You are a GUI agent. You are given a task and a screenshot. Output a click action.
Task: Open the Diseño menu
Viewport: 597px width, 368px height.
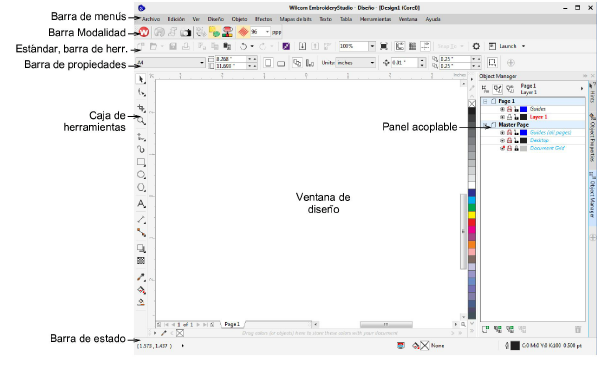coord(216,19)
